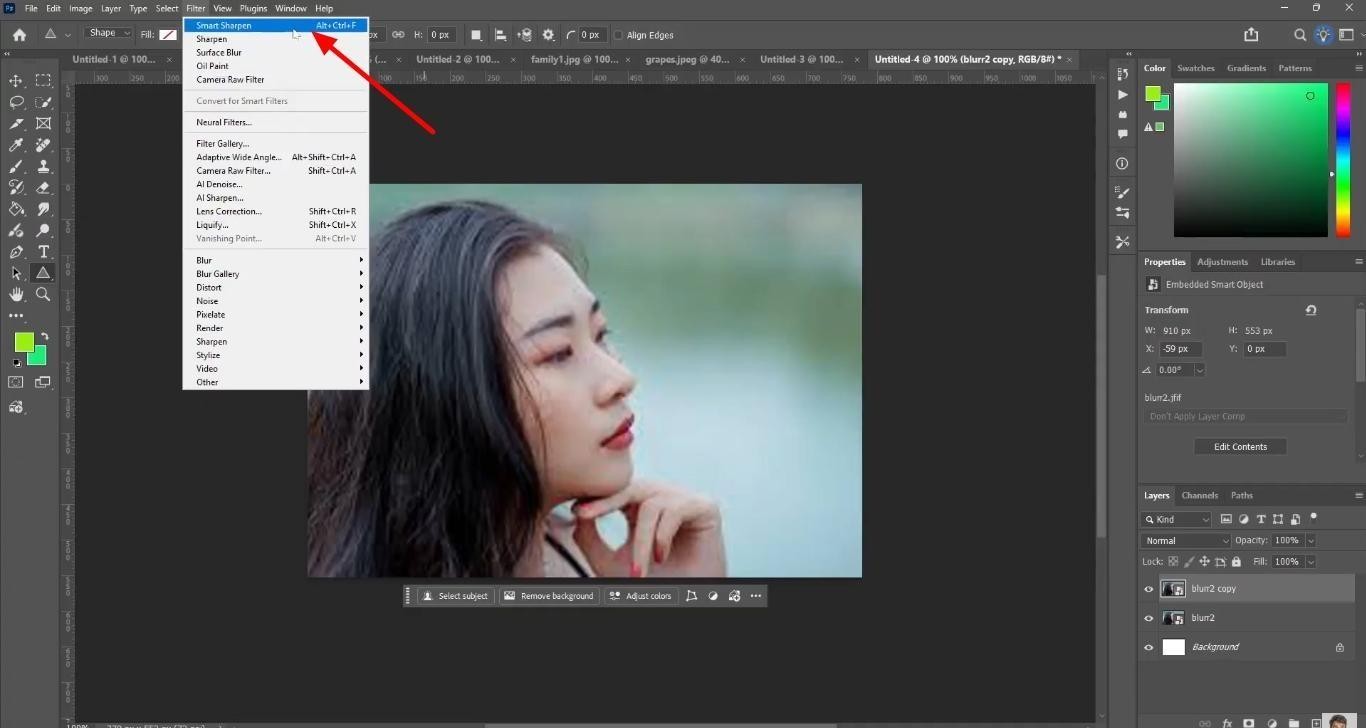Open the Search magnifier at top right
The width and height of the screenshot is (1366, 728).
(x=1300, y=35)
